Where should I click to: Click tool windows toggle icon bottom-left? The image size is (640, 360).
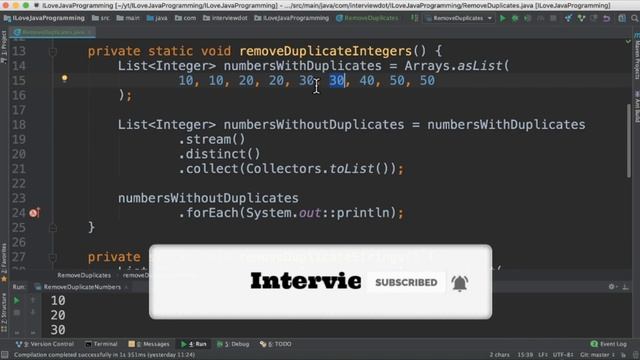click(x=4, y=355)
